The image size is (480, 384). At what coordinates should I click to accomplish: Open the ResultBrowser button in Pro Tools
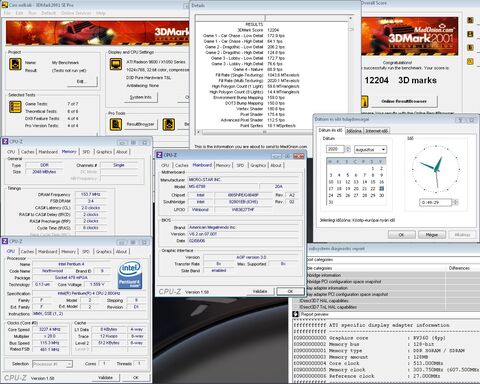pos(140,124)
